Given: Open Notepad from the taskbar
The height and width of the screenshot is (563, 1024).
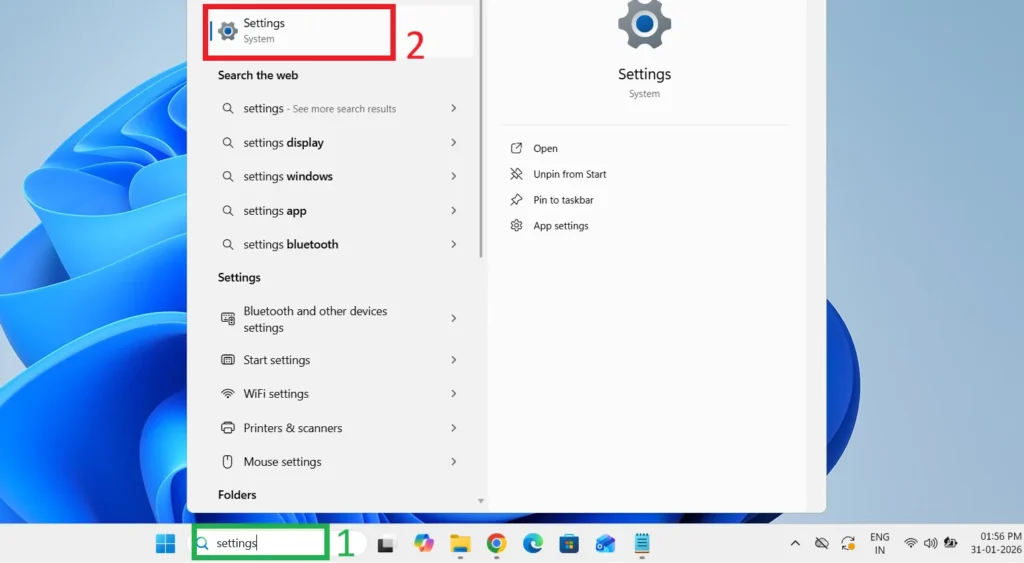Looking at the screenshot, I should coord(641,543).
